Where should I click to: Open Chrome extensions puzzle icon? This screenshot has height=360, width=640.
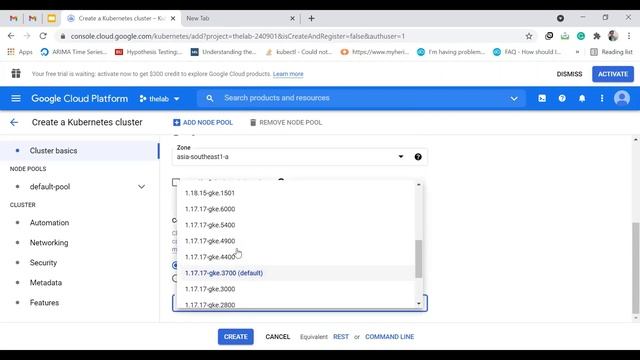(x=597, y=36)
